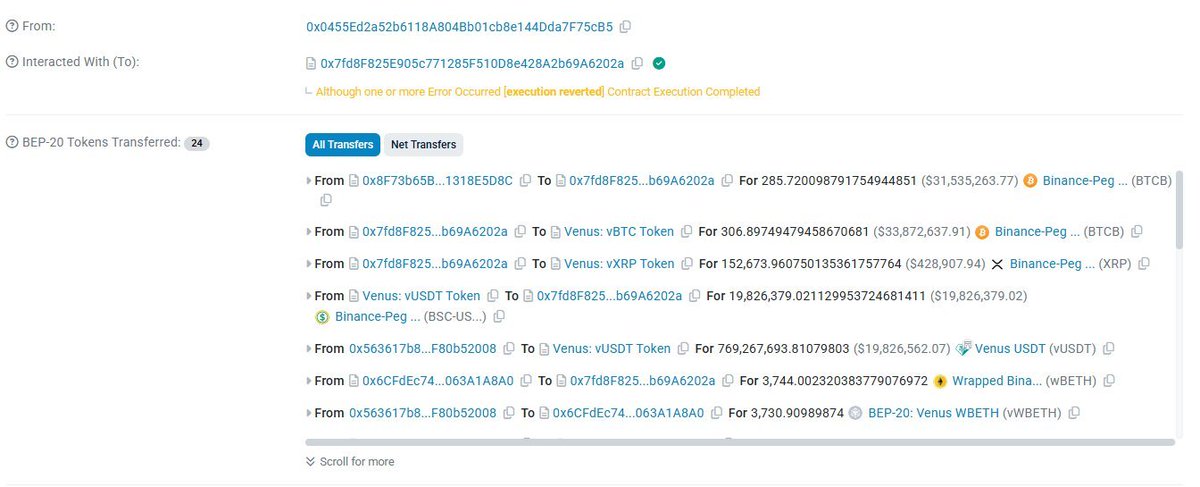Click the amount 285.720098791754944851
The image size is (1200, 487).
[x=840, y=181]
